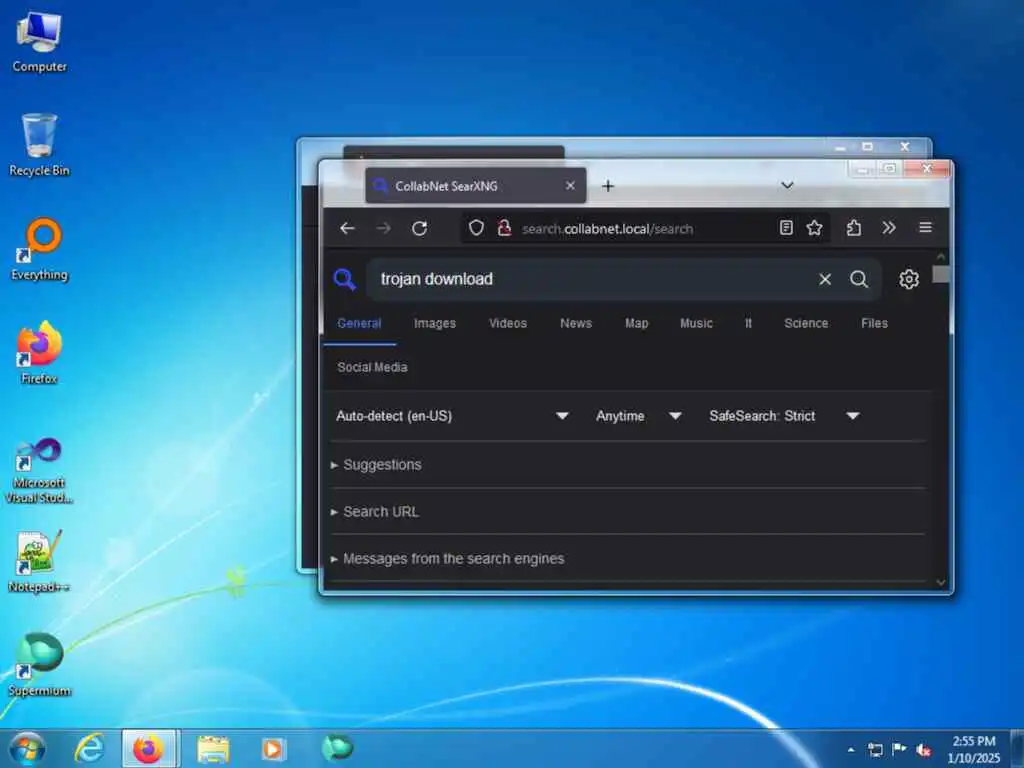Click the page vertical scrollbar thumb
The width and height of the screenshot is (1024, 768).
tap(940, 274)
